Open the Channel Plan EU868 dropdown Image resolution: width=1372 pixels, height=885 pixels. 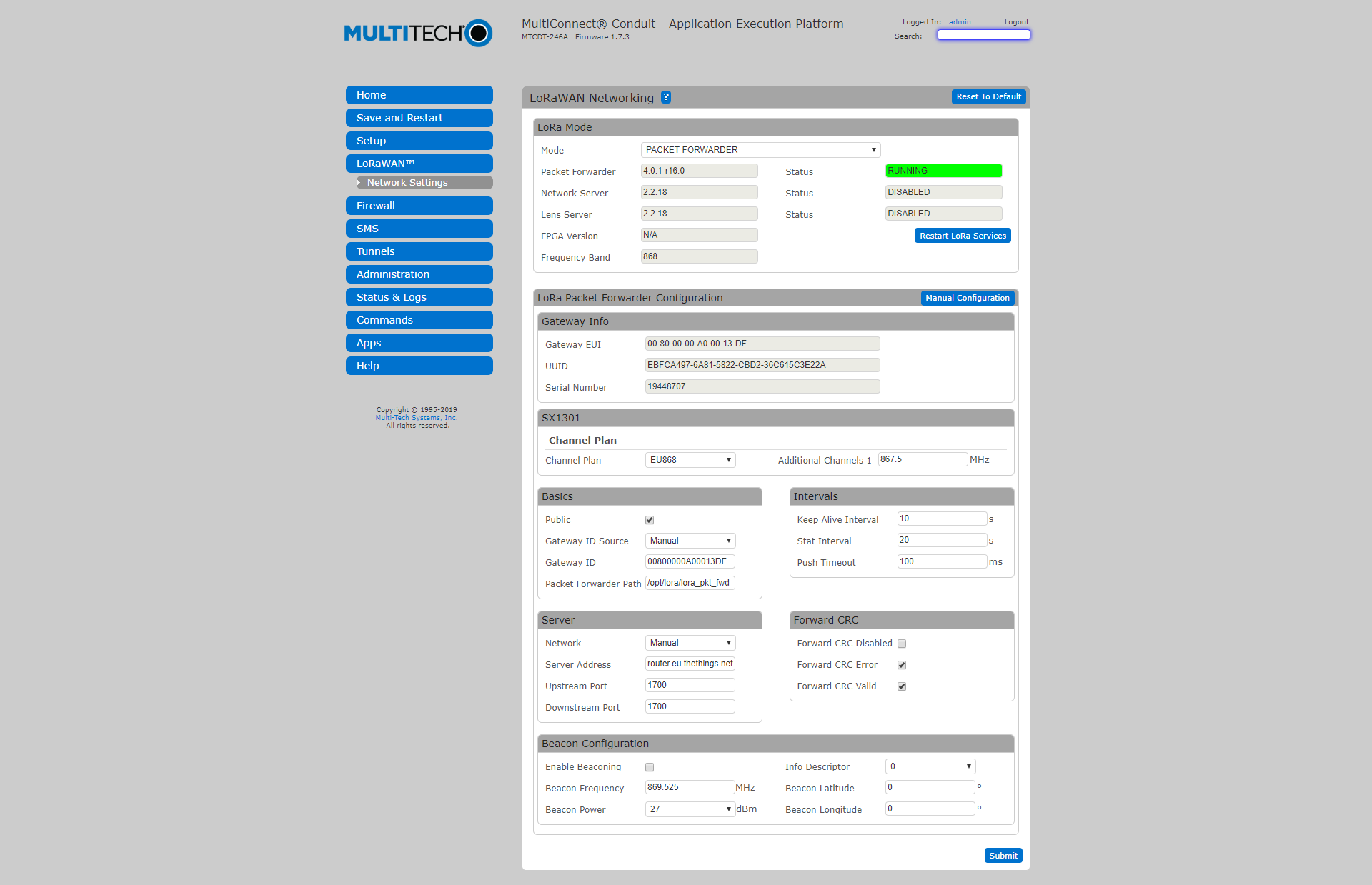tap(690, 460)
